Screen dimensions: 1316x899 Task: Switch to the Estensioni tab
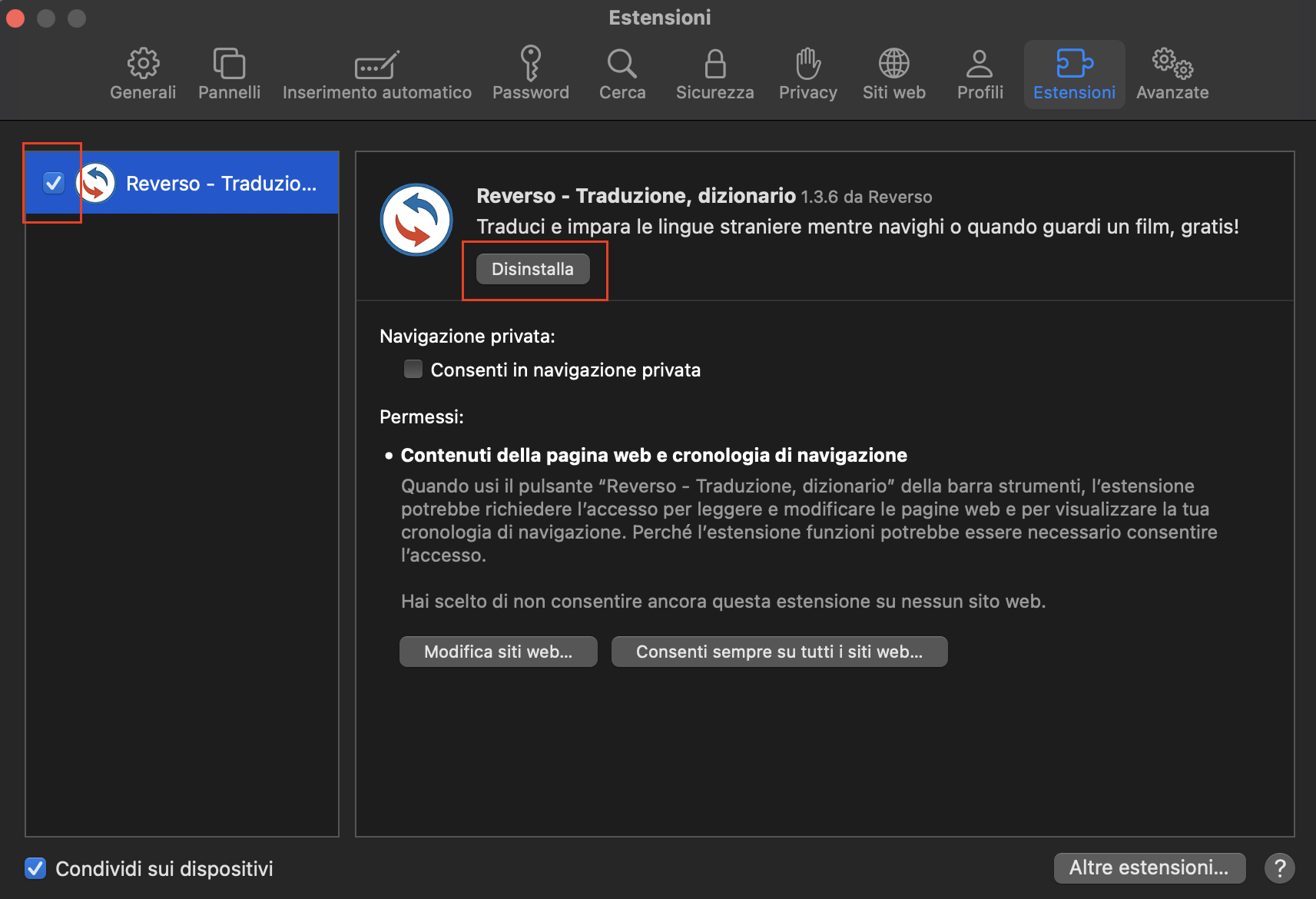pos(1074,73)
